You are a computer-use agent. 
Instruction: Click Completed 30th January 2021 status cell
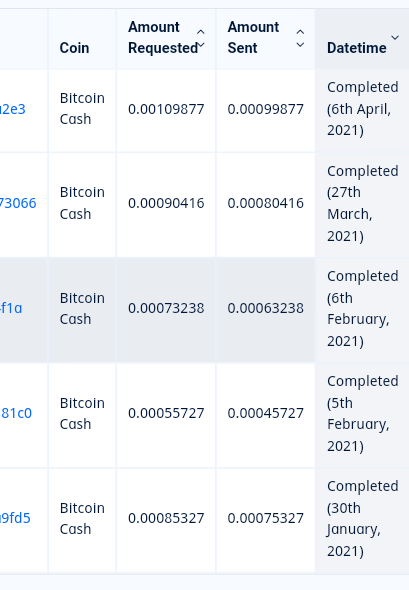362,520
